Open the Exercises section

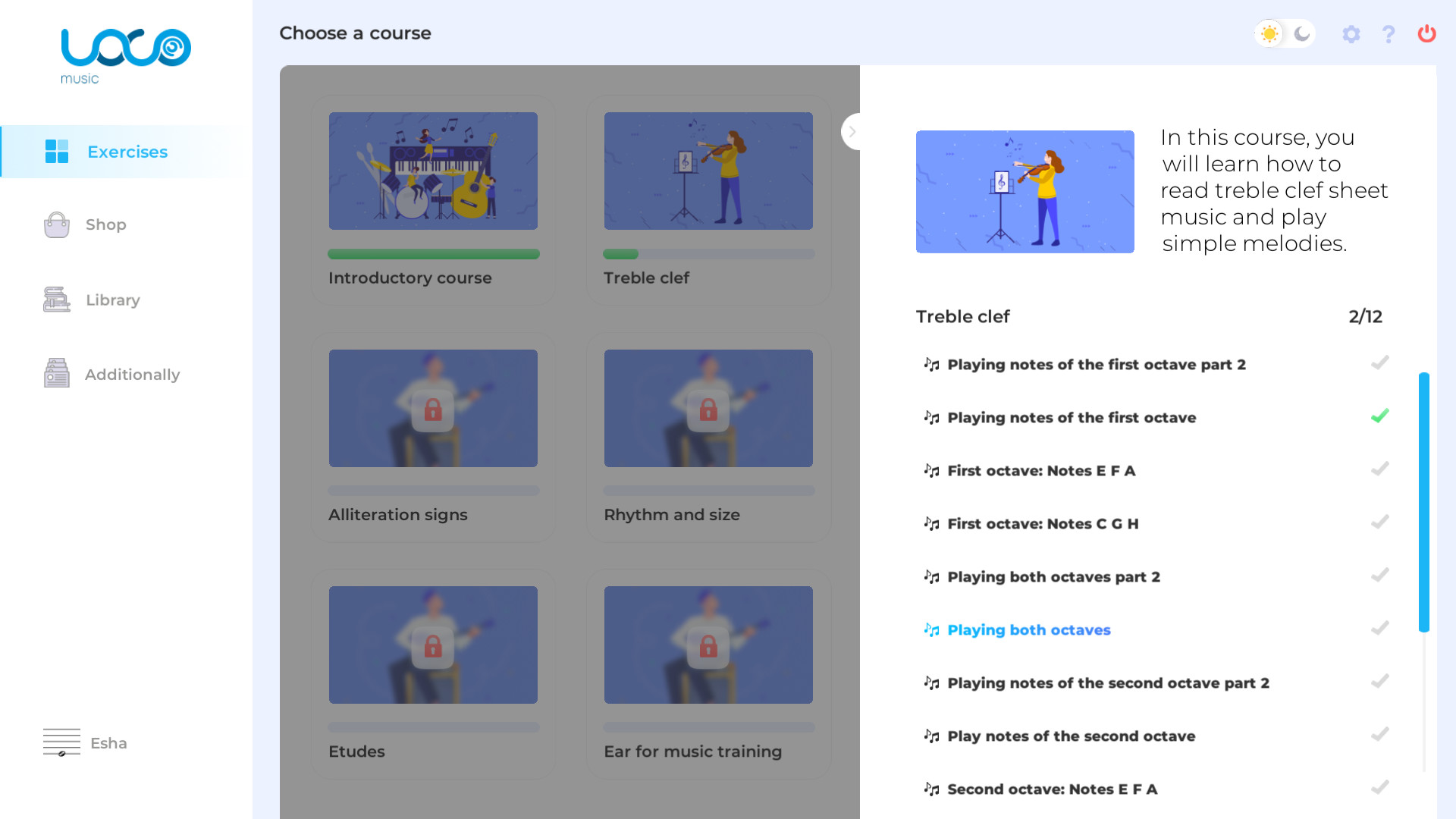click(x=127, y=152)
